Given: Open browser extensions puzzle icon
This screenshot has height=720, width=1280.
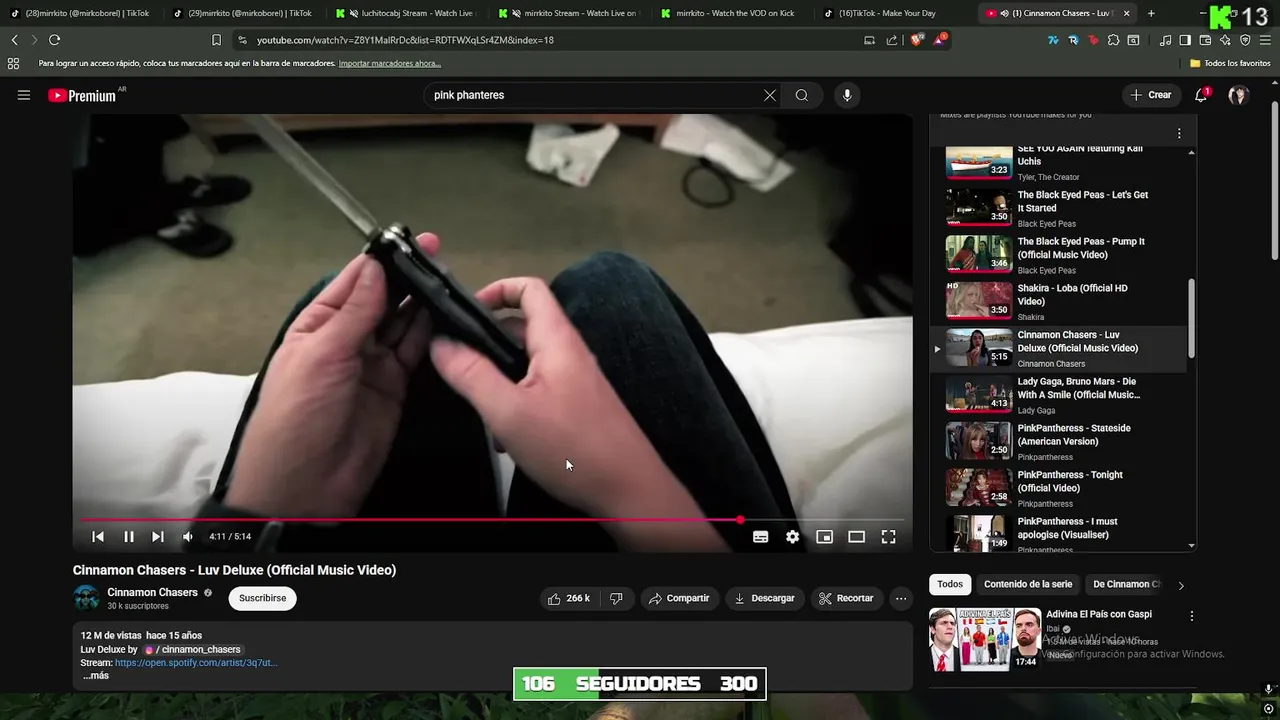Looking at the screenshot, I should [1113, 40].
